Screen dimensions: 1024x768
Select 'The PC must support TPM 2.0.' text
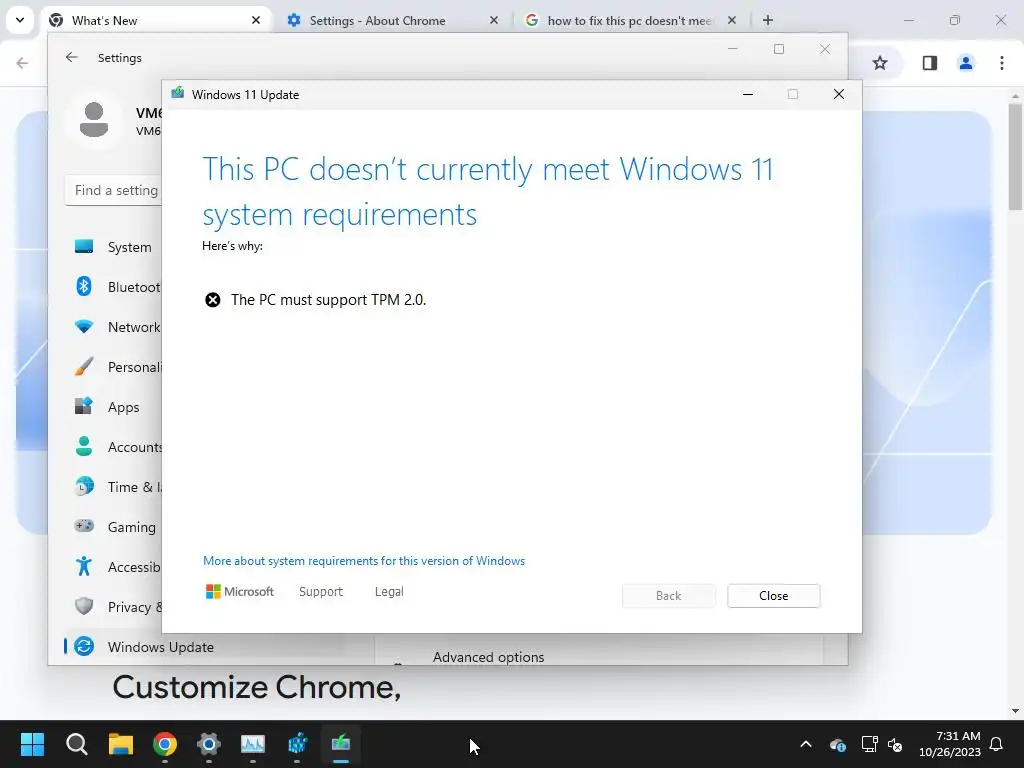tap(328, 300)
